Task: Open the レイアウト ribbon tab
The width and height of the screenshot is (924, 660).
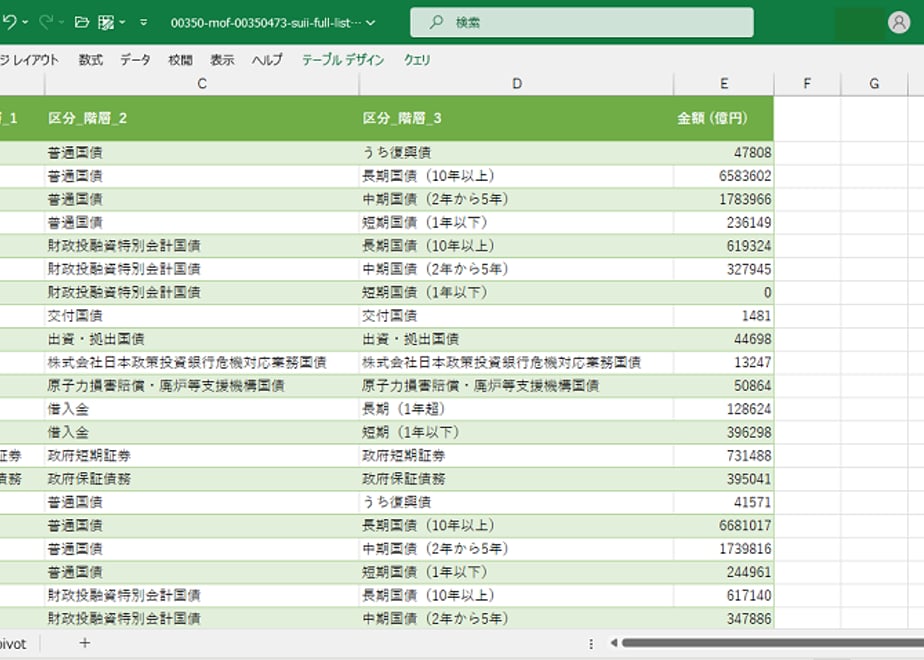Action: click(29, 60)
